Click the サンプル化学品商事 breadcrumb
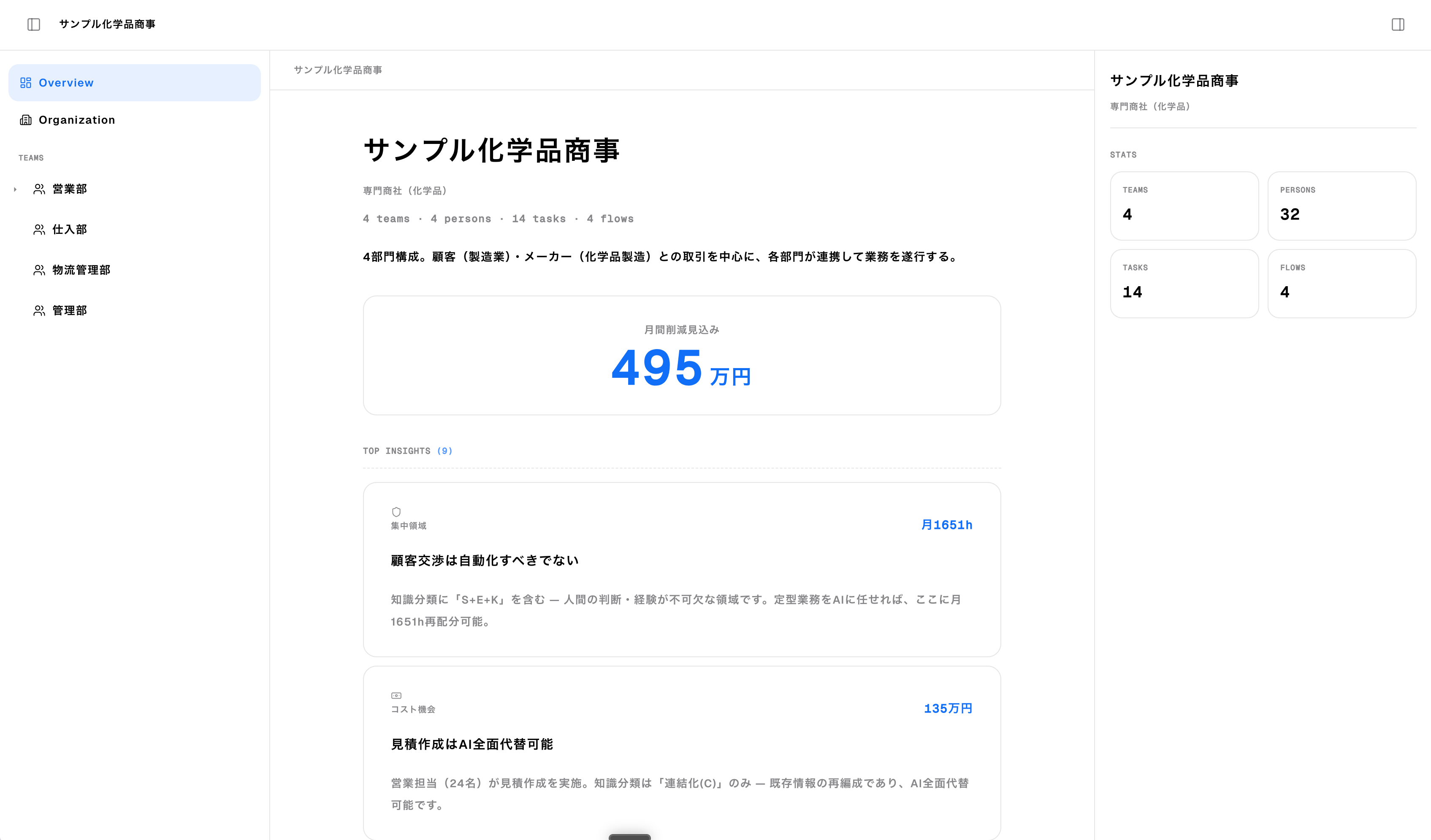 338,70
